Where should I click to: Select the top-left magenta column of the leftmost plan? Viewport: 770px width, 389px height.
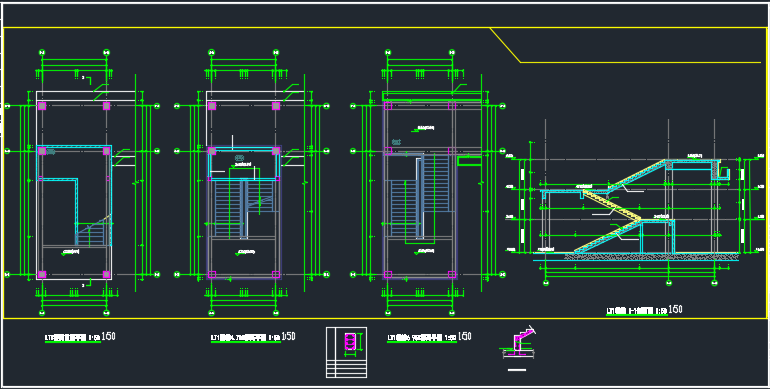tap(42, 106)
